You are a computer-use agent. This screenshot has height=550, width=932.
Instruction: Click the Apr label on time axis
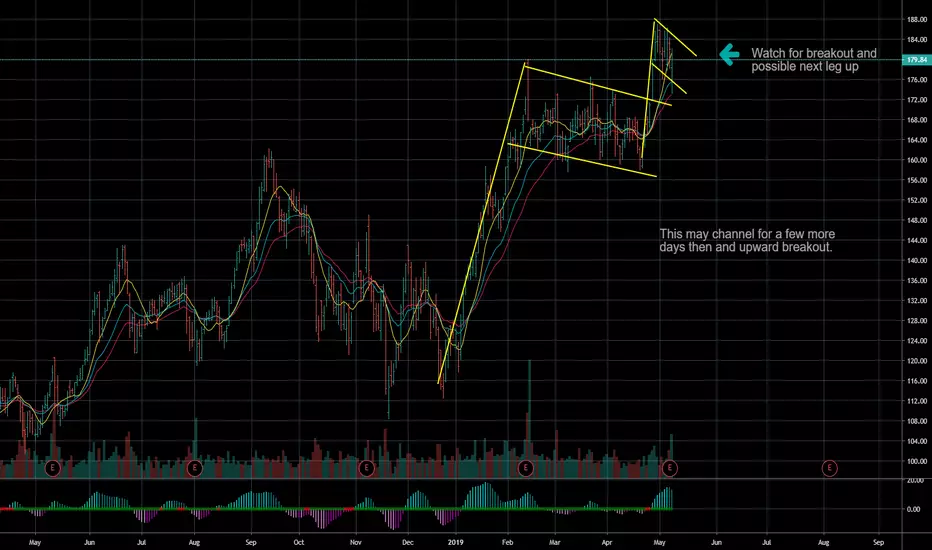click(607, 542)
